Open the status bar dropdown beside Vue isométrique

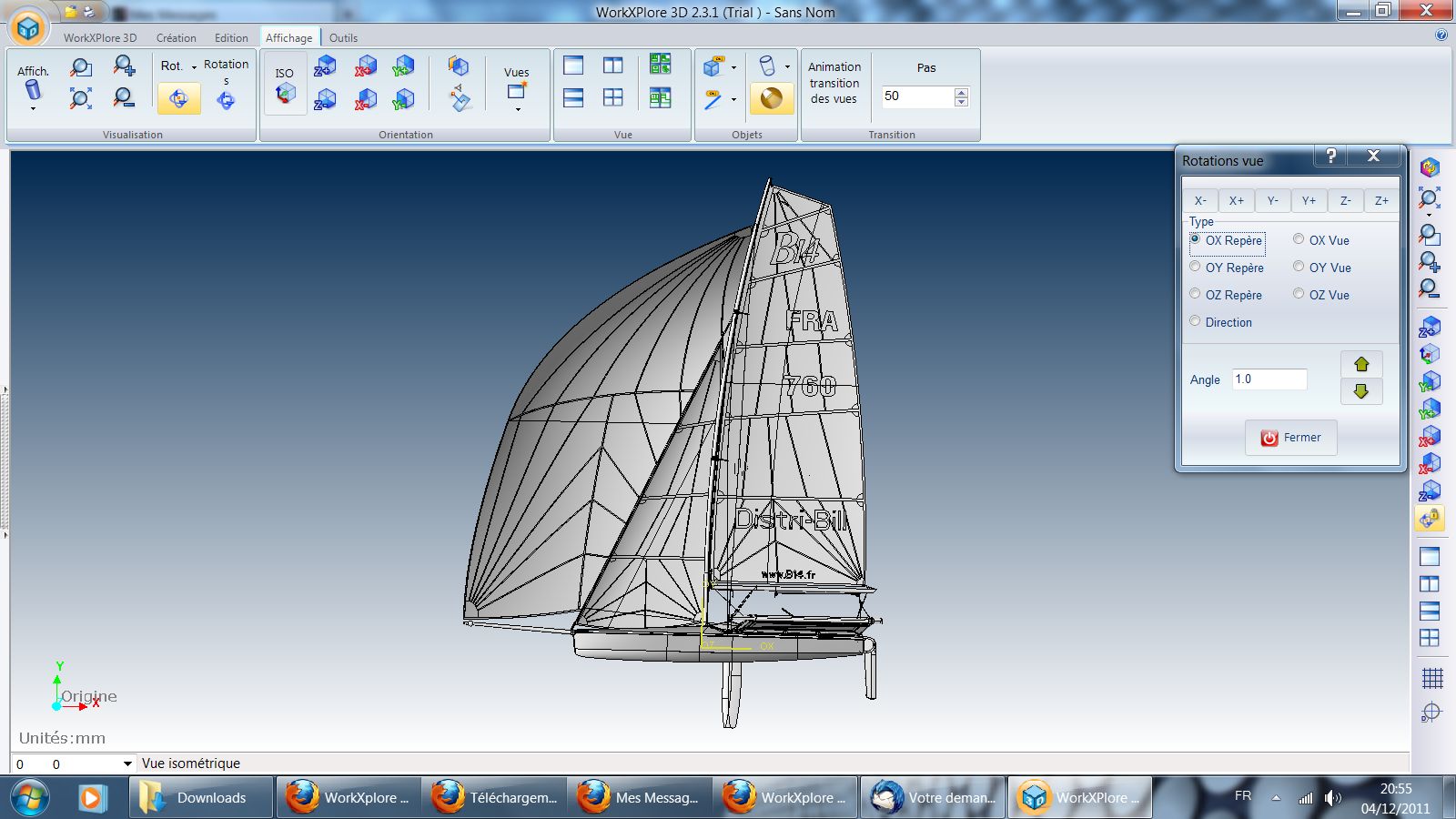(127, 764)
